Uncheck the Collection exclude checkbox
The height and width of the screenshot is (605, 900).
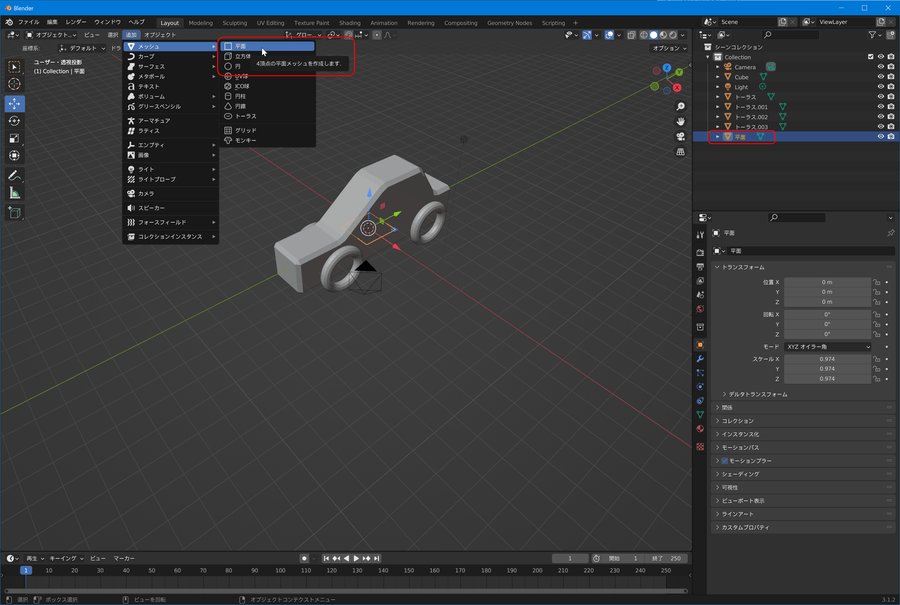[870, 57]
